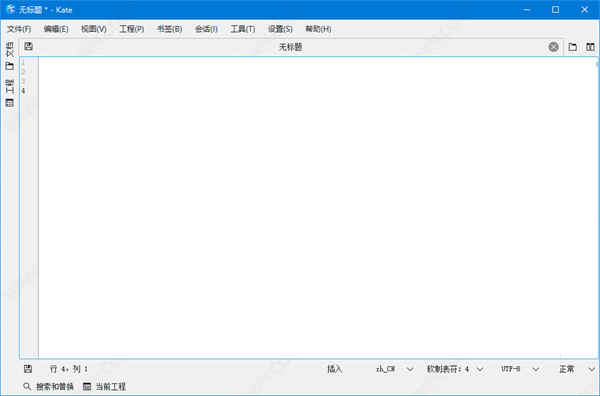Open the 会话(I) menu
The image size is (600, 396).
click(206, 29)
